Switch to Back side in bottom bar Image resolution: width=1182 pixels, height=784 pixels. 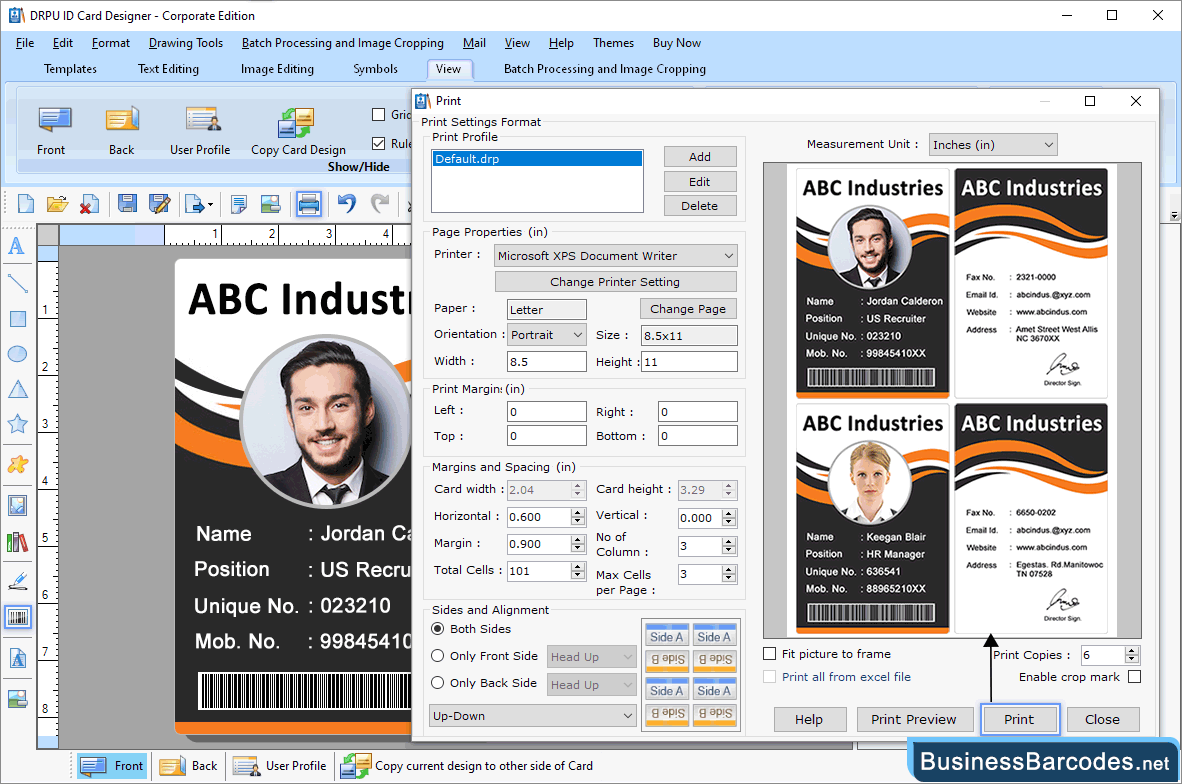click(188, 766)
